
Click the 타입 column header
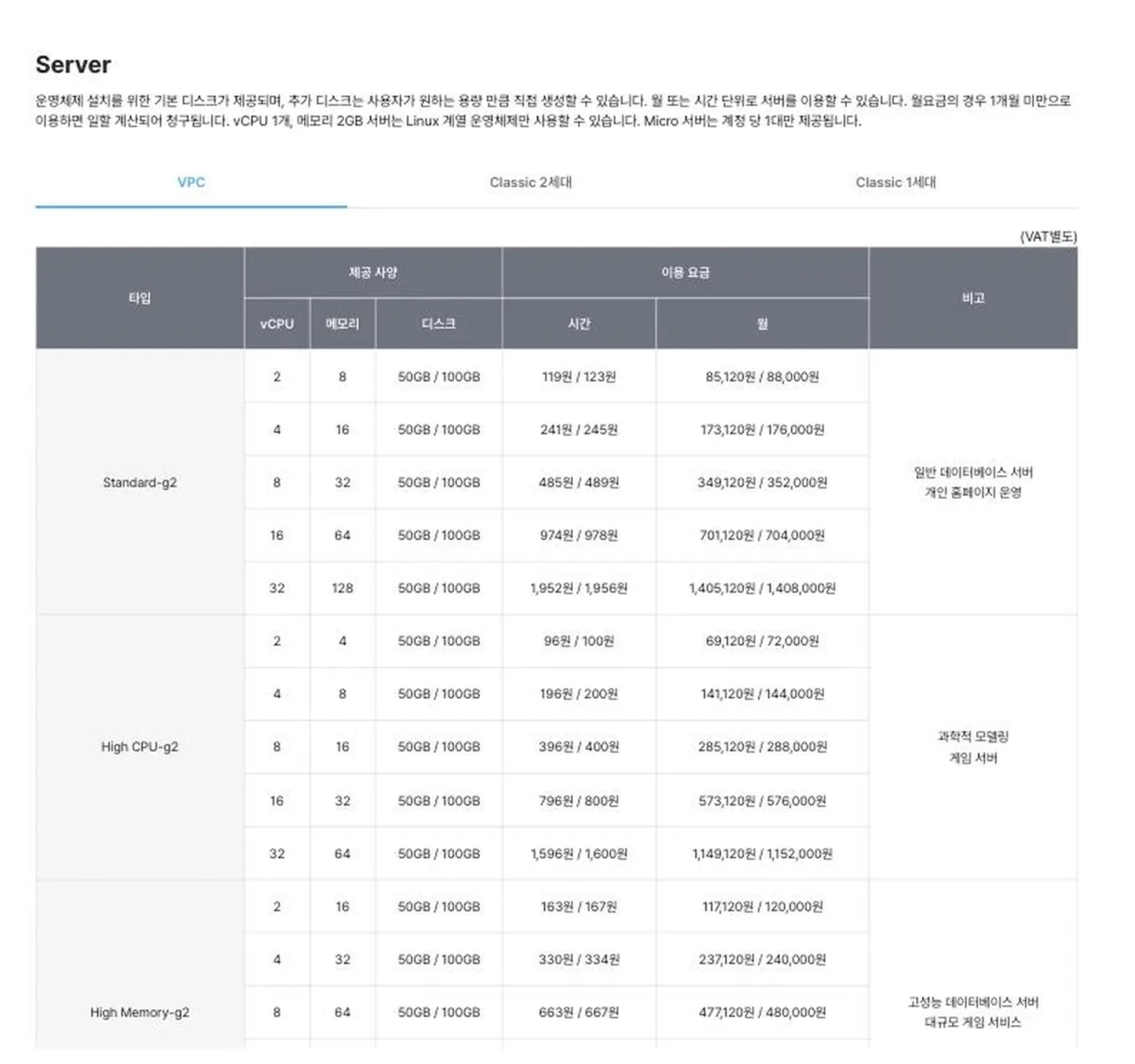click(x=140, y=298)
